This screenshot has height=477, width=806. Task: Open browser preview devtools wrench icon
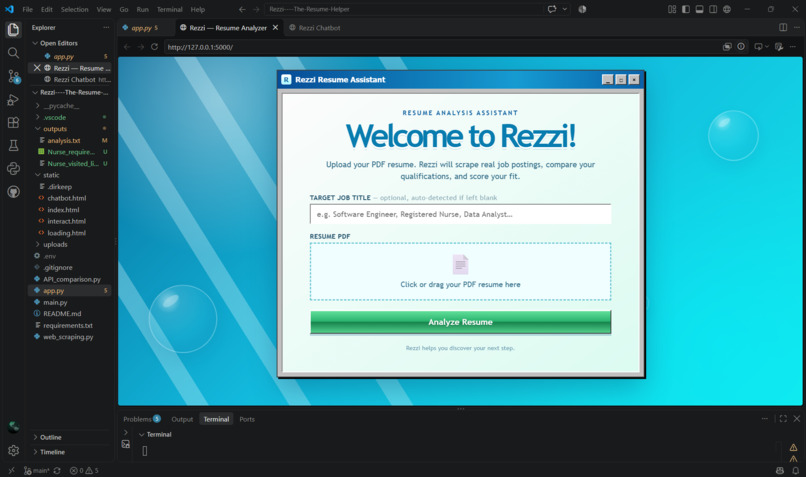point(779,47)
